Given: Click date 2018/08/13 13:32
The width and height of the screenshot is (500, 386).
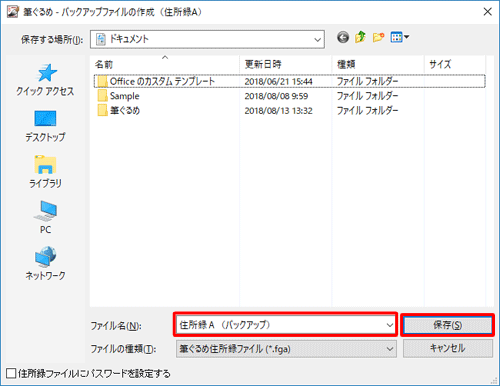Looking at the screenshot, I should pyautogui.click(x=278, y=111).
